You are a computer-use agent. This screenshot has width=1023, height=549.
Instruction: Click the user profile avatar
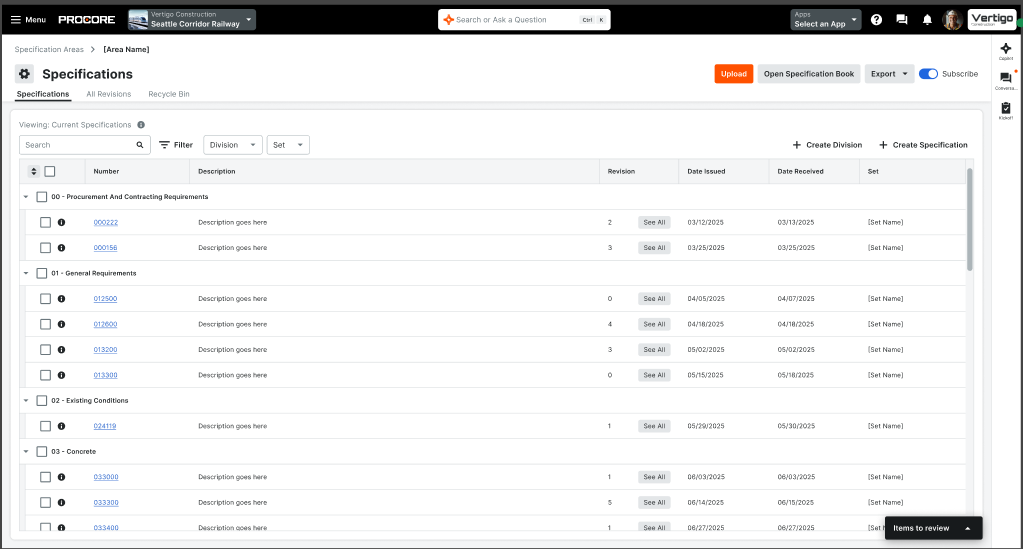pyautogui.click(x=953, y=20)
